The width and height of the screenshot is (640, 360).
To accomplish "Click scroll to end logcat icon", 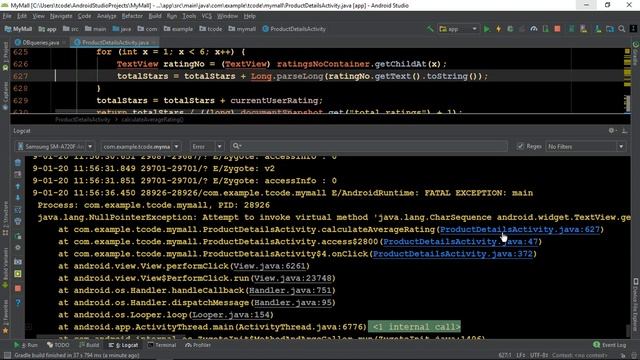I will pyautogui.click(x=18, y=174).
